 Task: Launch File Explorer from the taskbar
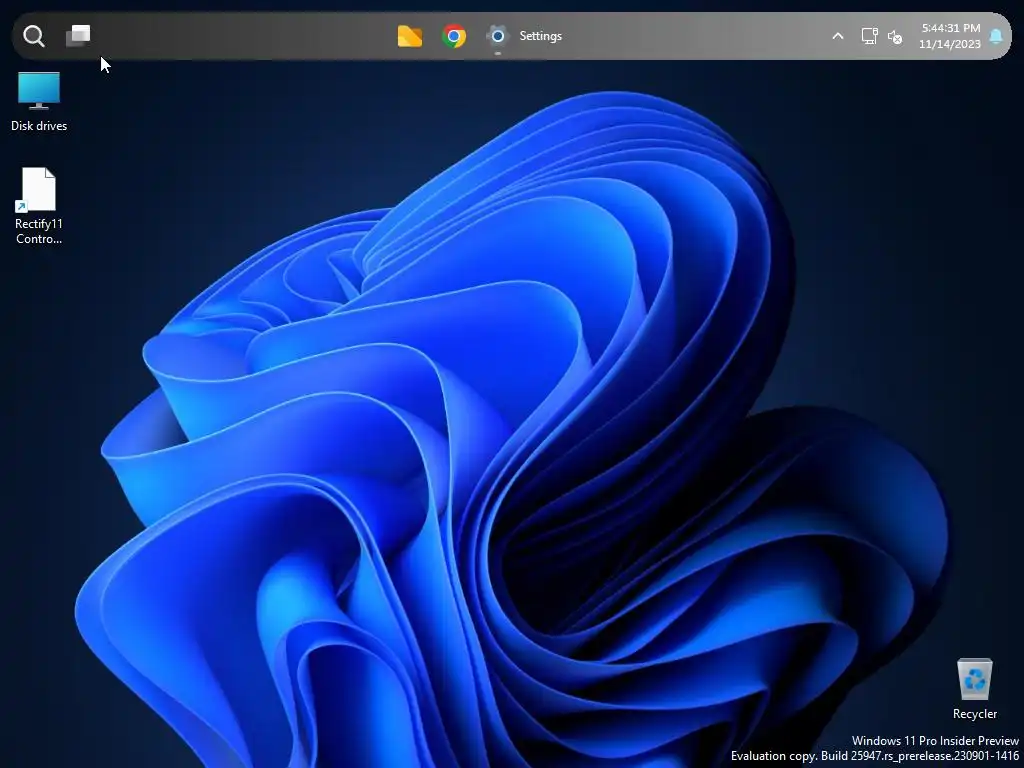pyautogui.click(x=409, y=36)
